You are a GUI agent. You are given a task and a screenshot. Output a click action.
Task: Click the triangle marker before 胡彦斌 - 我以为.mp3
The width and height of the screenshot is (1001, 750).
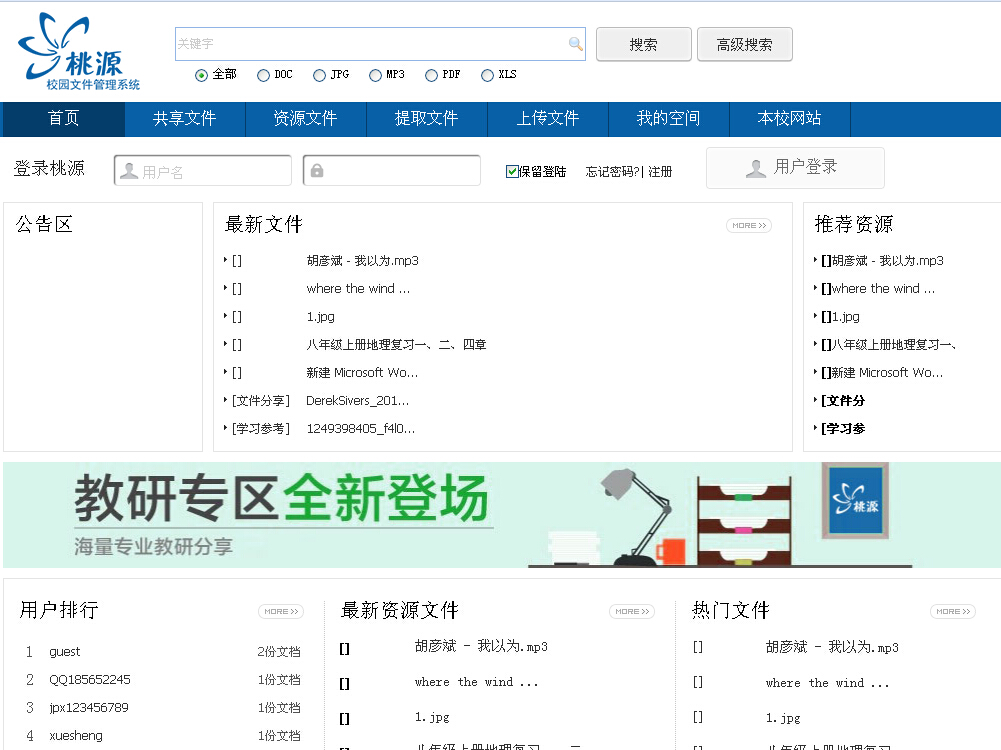point(227,260)
